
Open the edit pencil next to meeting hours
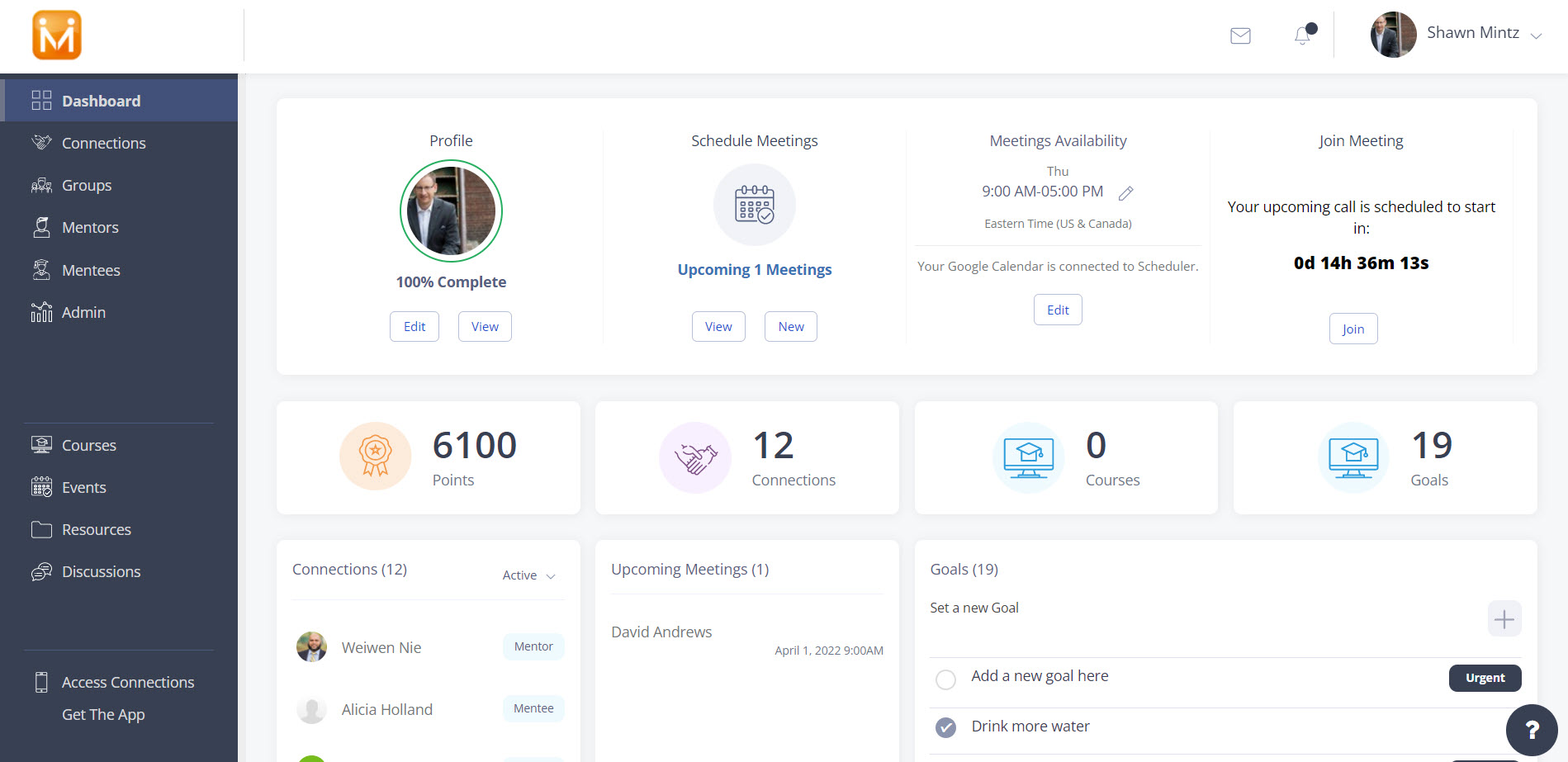1126,192
